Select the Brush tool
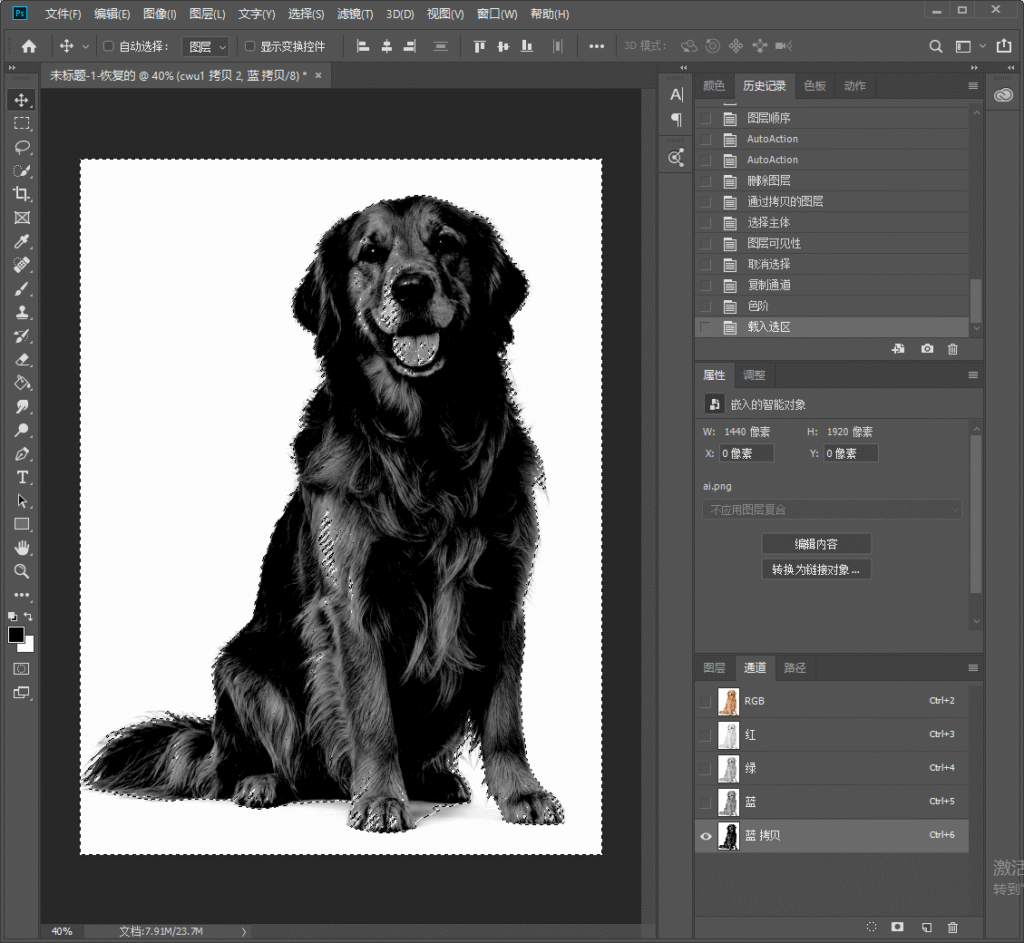 [22, 289]
